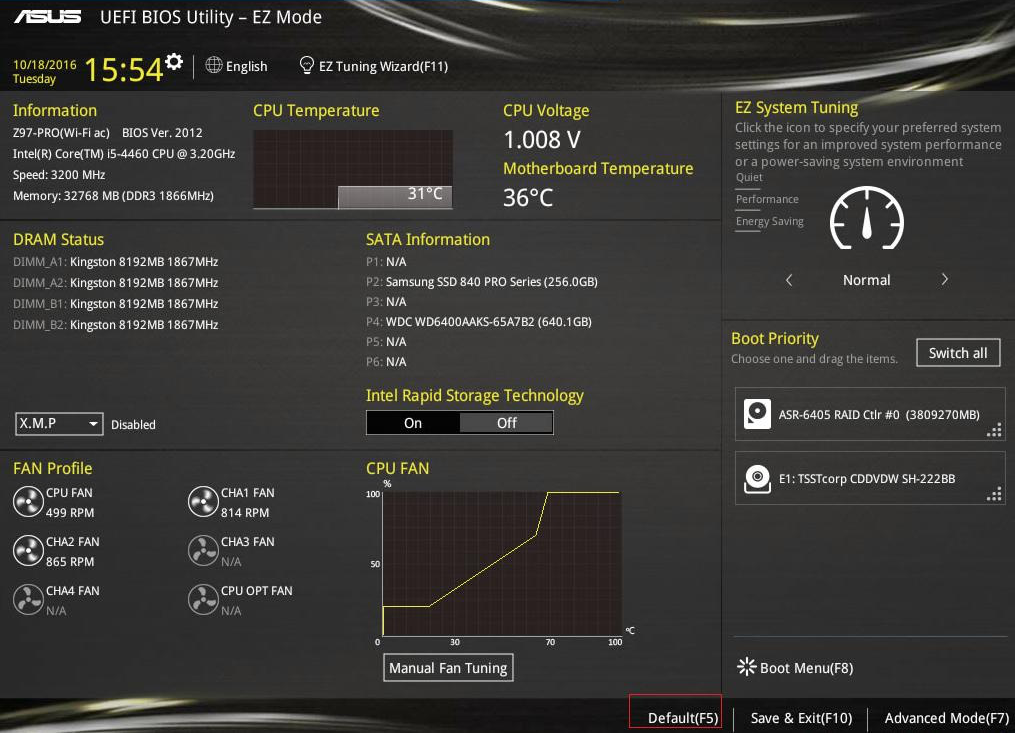This screenshot has height=733, width=1015.
Task: Click the TSSTcorp optical drive icon
Action: [757, 479]
